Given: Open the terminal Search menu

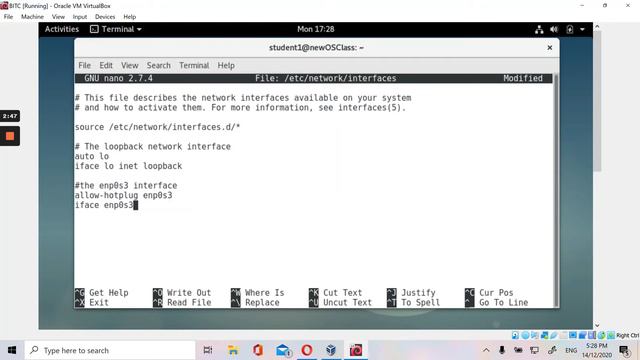Looking at the screenshot, I should (x=158, y=65).
